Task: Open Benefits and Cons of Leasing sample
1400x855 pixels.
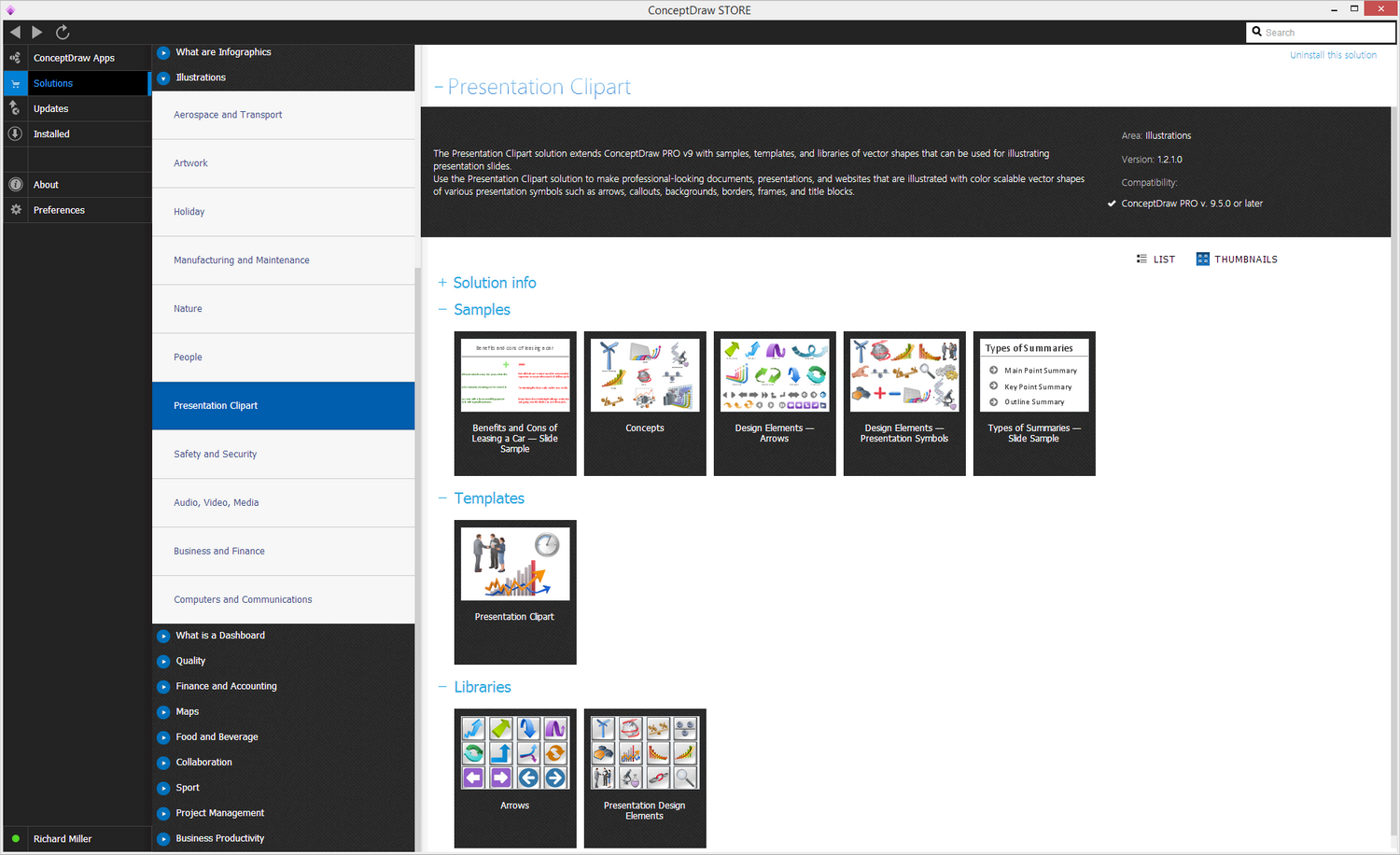Action: coord(515,403)
